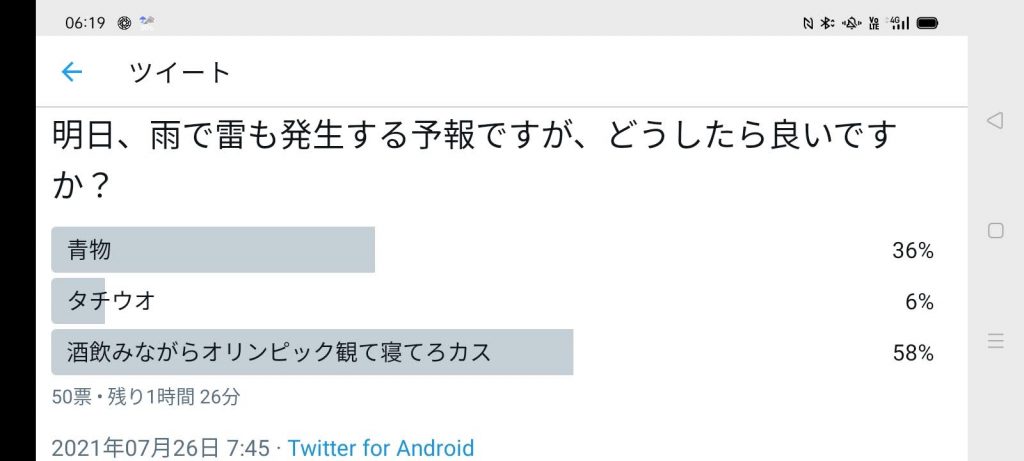Open recent apps with the three-line button
Screen dimensions: 1024x461
click(x=995, y=341)
